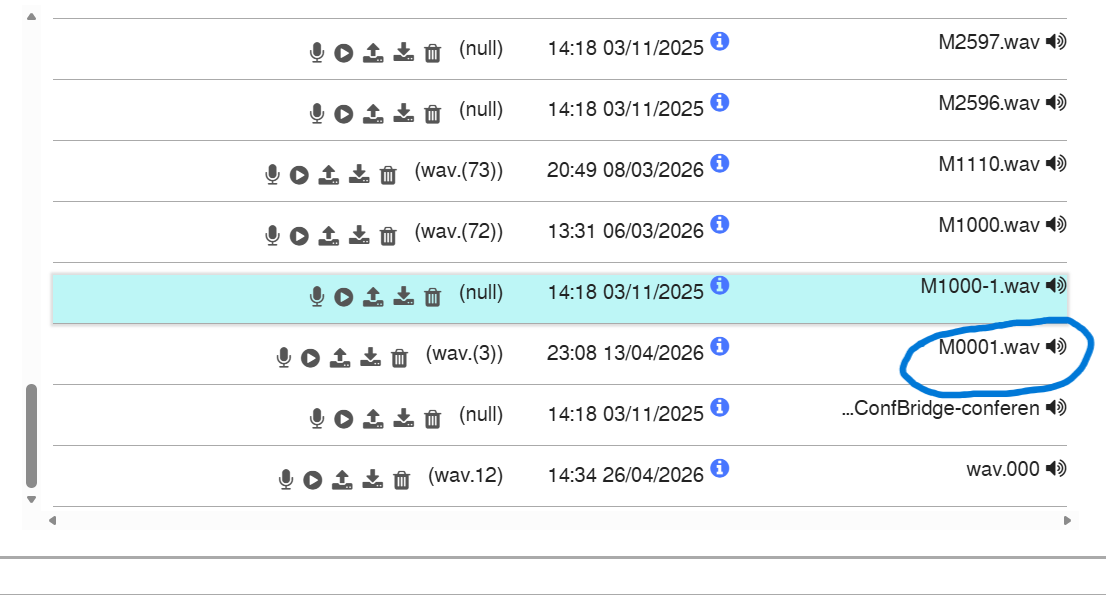Click the microphone record icon for M2597.wav

(x=317, y=53)
